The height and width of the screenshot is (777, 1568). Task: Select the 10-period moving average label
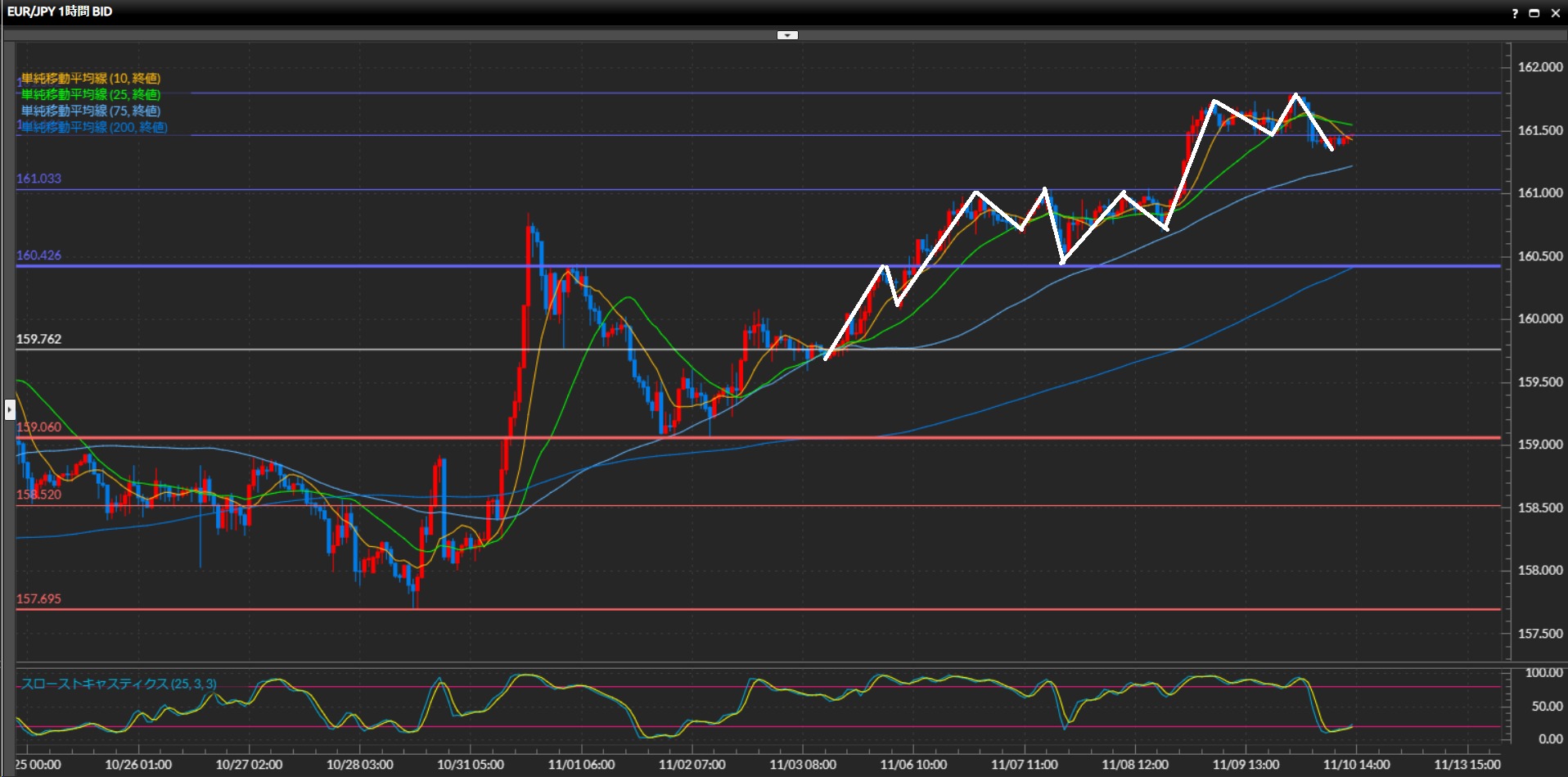90,79
